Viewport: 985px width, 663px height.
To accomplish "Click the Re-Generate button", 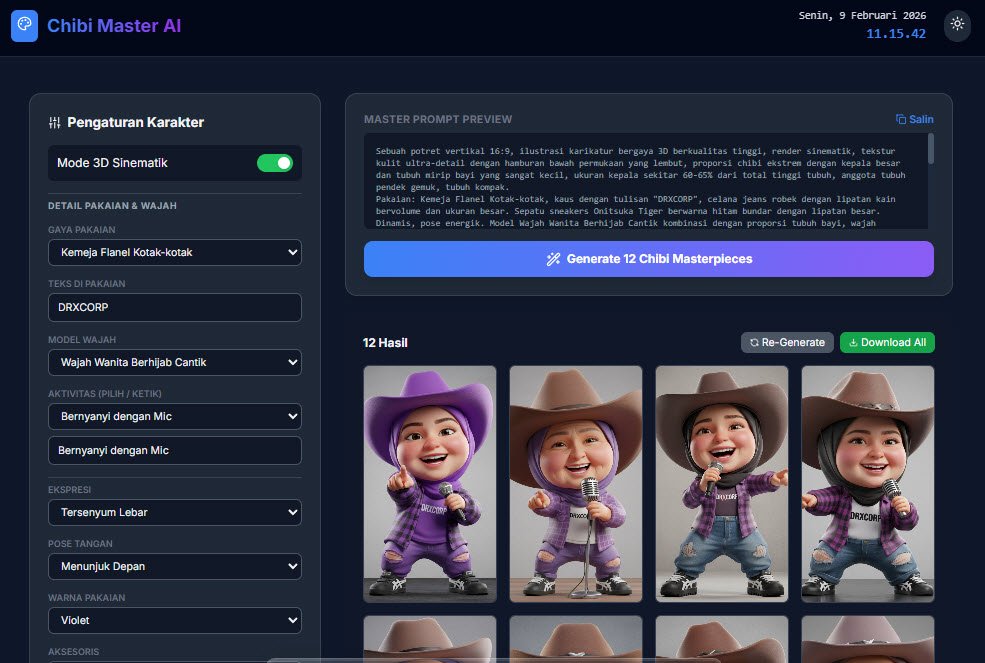I will (787, 342).
